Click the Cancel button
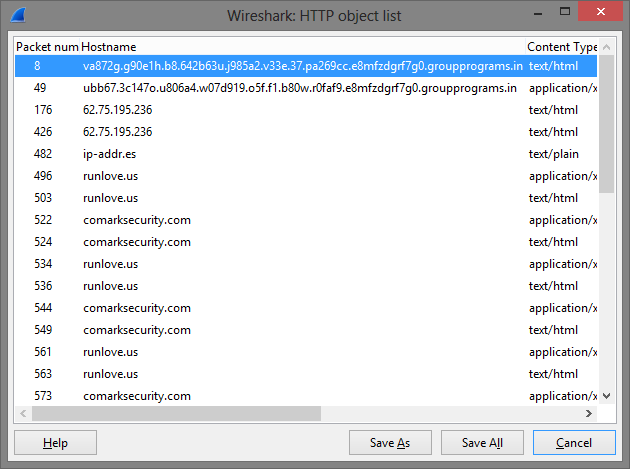 (x=574, y=442)
